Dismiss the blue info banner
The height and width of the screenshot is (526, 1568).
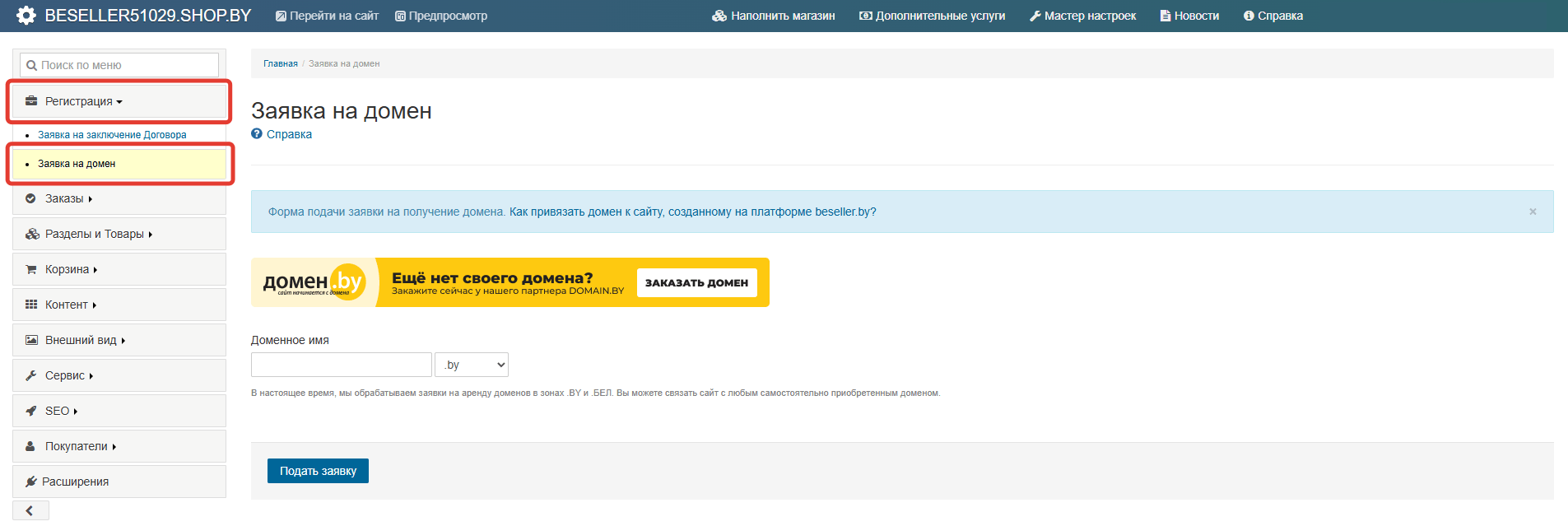coord(1533,212)
